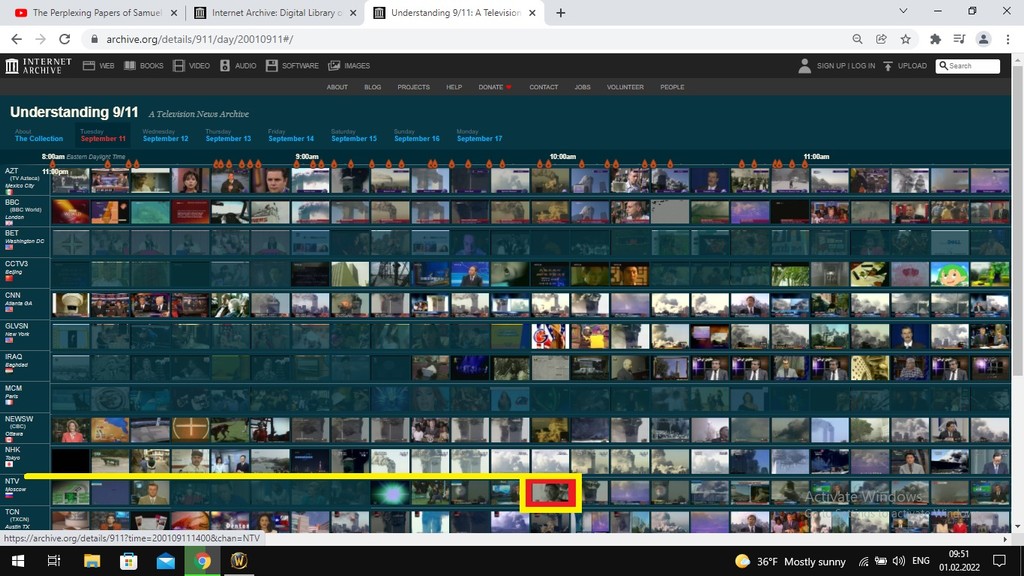Click the volume icon in the system tray
The width and height of the screenshot is (1024, 576).
coord(898,561)
